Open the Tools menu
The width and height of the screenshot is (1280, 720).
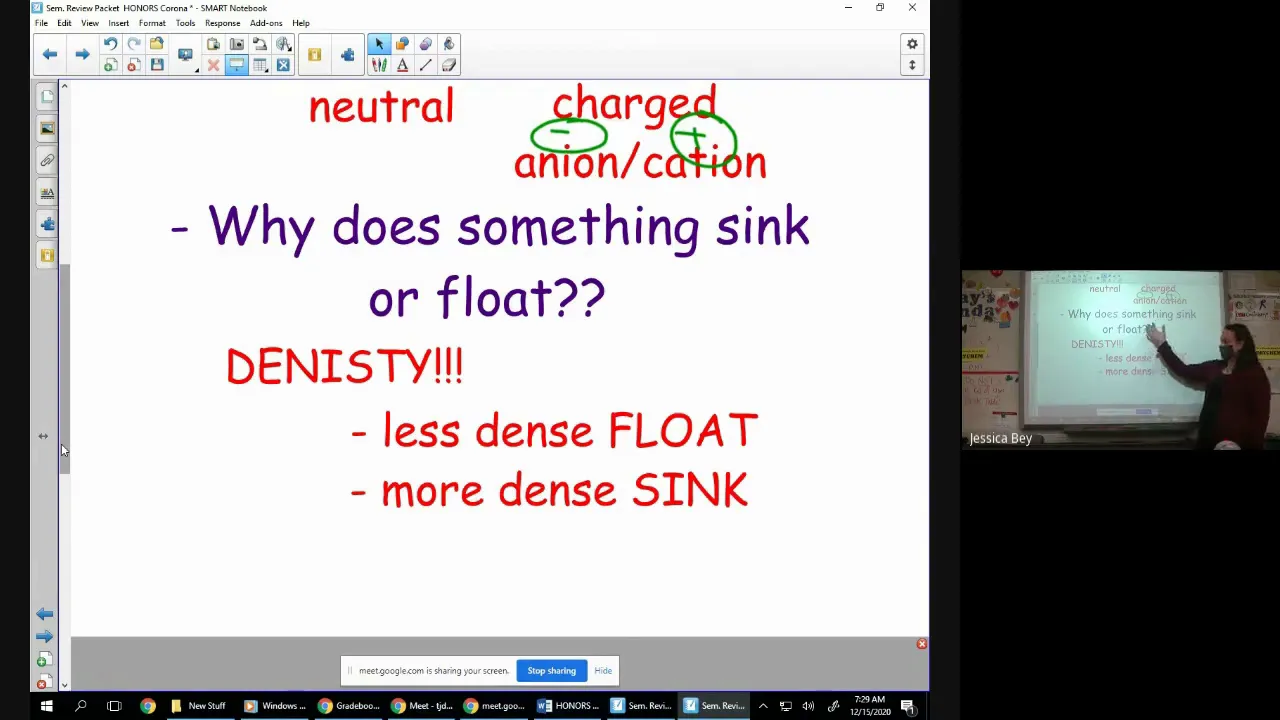(x=185, y=23)
